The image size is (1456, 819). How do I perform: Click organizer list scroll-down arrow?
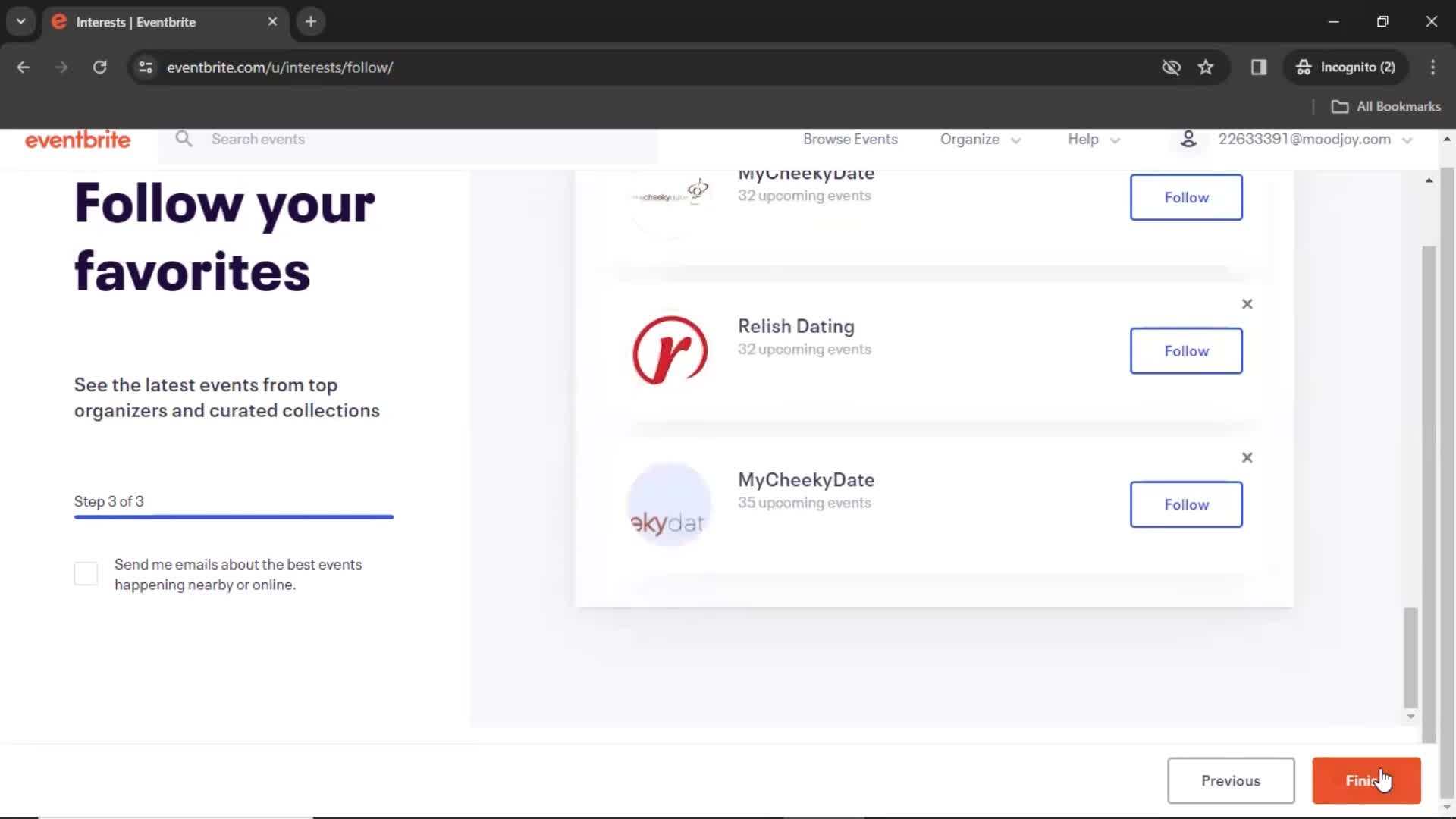tap(1410, 717)
